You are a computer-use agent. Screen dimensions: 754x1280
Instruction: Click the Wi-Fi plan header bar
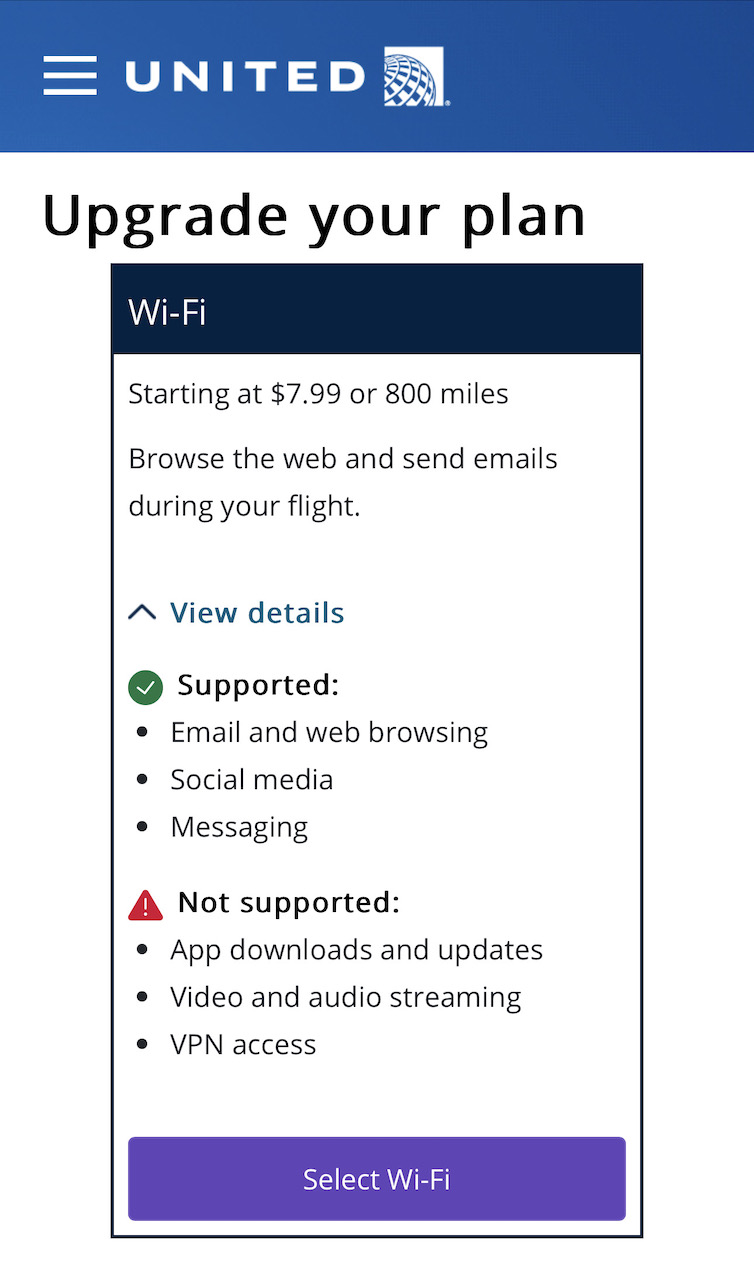[376, 311]
